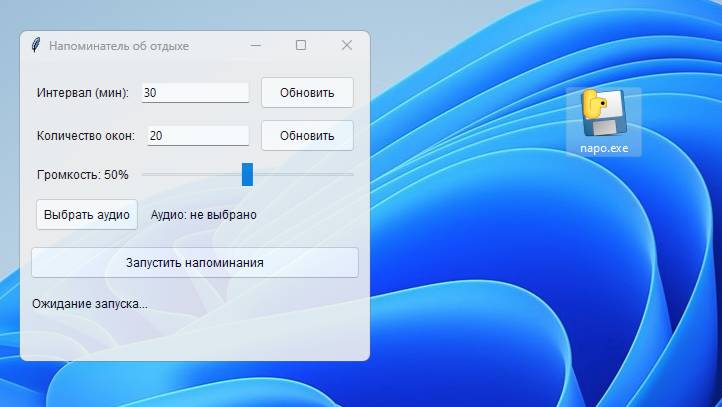
Task: Click the Громкость: 50% label
Action: coord(82,175)
